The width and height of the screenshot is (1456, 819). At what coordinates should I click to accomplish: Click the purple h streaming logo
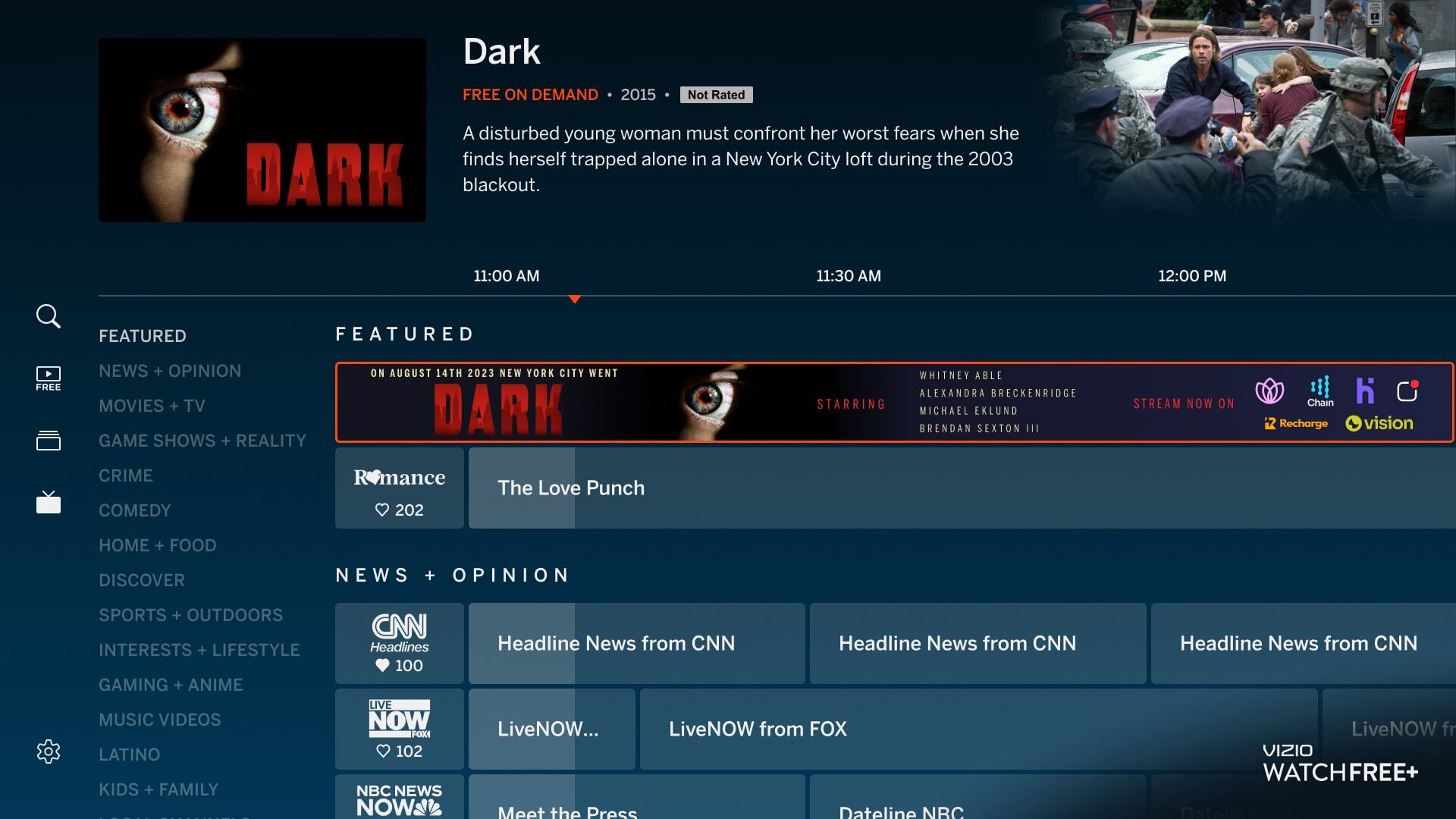click(1366, 390)
